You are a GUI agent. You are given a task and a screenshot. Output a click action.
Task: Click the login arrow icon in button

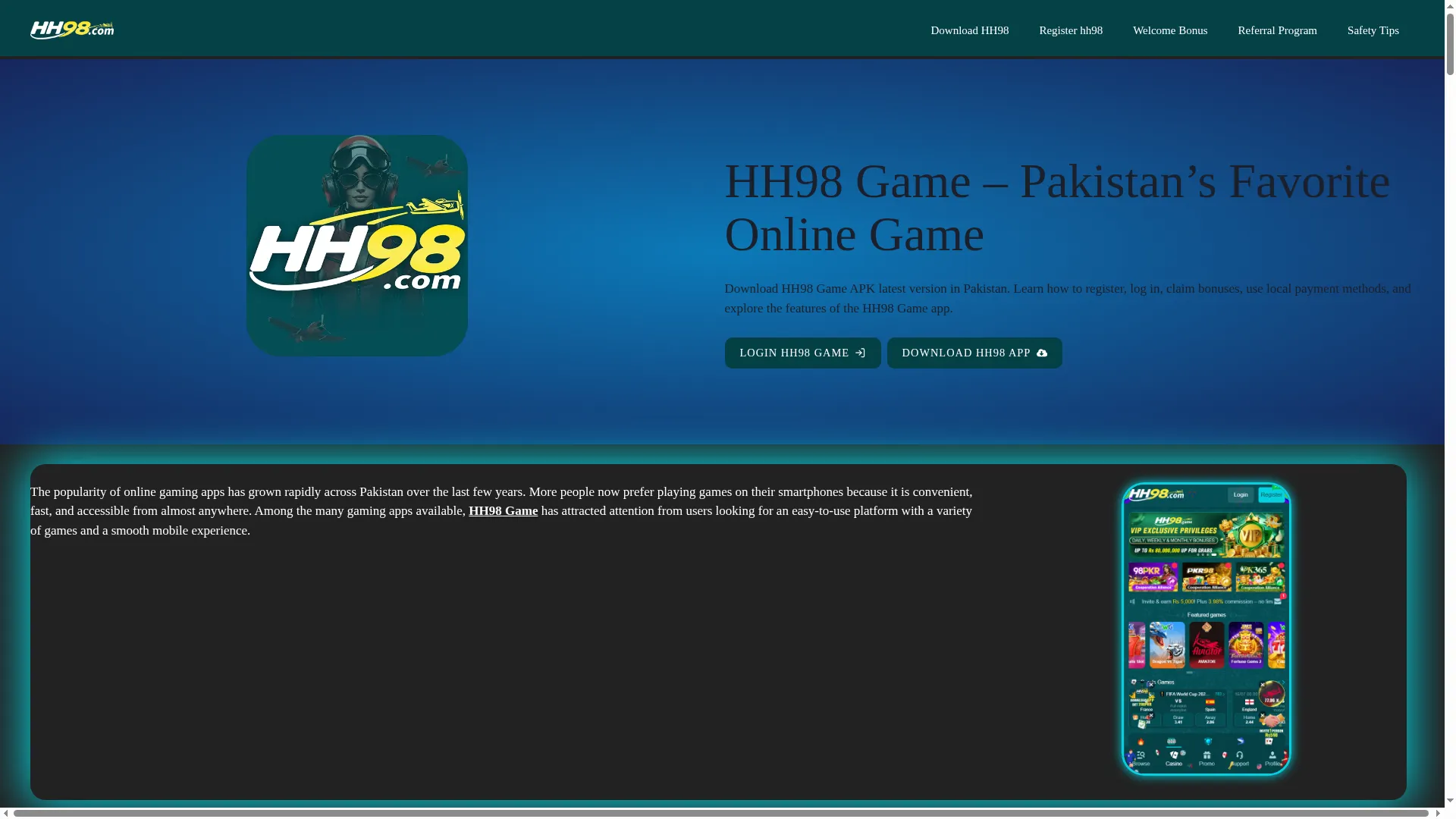click(x=860, y=353)
